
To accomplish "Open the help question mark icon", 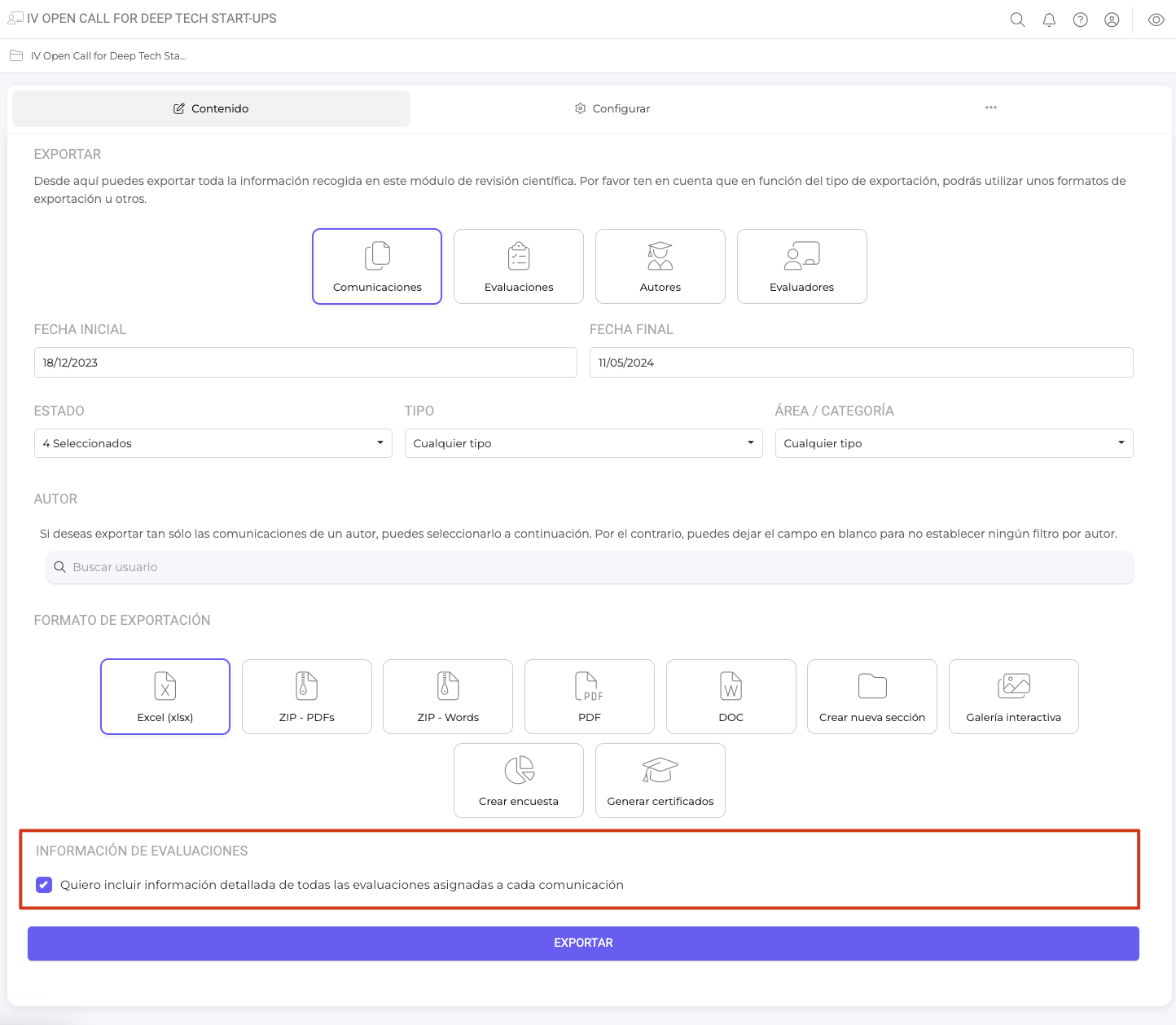I will tap(1080, 20).
